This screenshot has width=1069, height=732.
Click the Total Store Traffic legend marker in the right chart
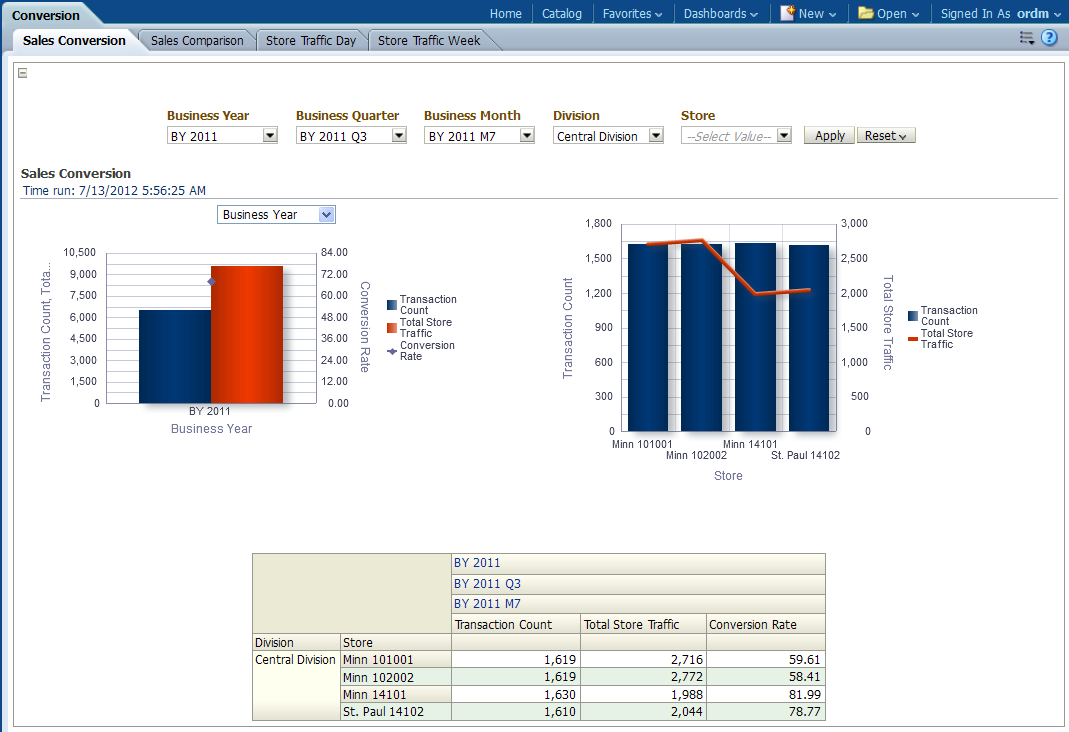pyautogui.click(x=913, y=339)
